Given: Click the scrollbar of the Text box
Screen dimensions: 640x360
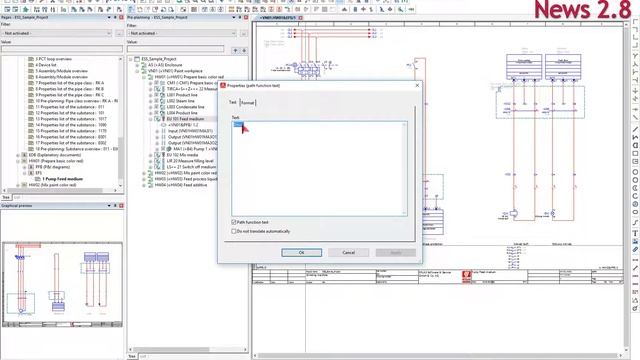Looking at the screenshot, I should (x=404, y=168).
